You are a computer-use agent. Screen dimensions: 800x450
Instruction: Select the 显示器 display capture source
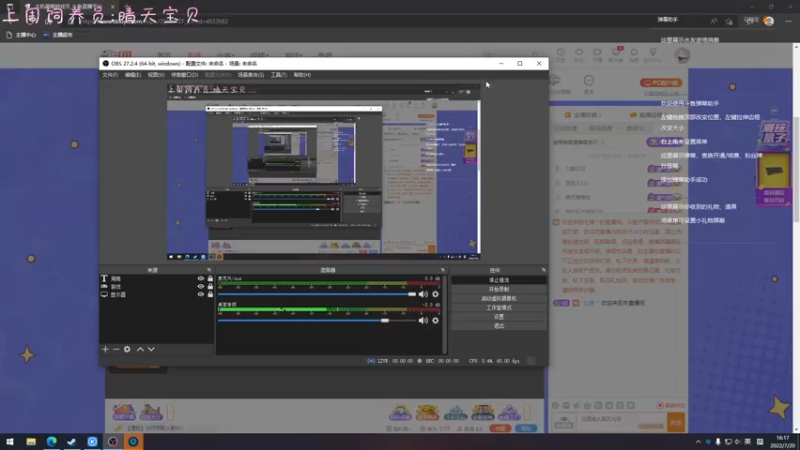157,294
